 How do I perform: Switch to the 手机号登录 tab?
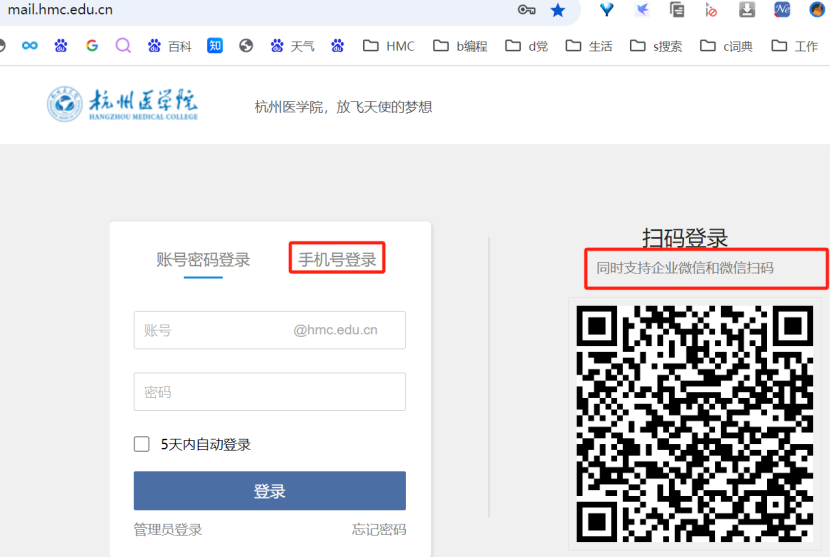click(337, 259)
